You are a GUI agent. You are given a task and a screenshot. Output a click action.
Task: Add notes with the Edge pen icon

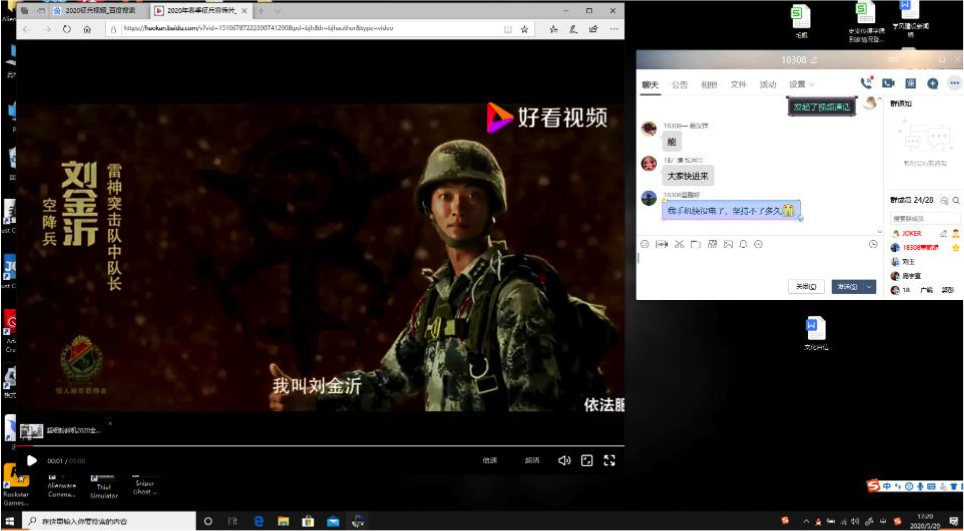573,29
